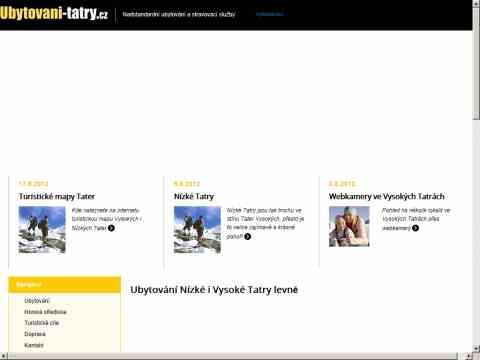Open hikers thumbnail under Nízké Tatry
The height and width of the screenshot is (360, 480).
(x=197, y=230)
